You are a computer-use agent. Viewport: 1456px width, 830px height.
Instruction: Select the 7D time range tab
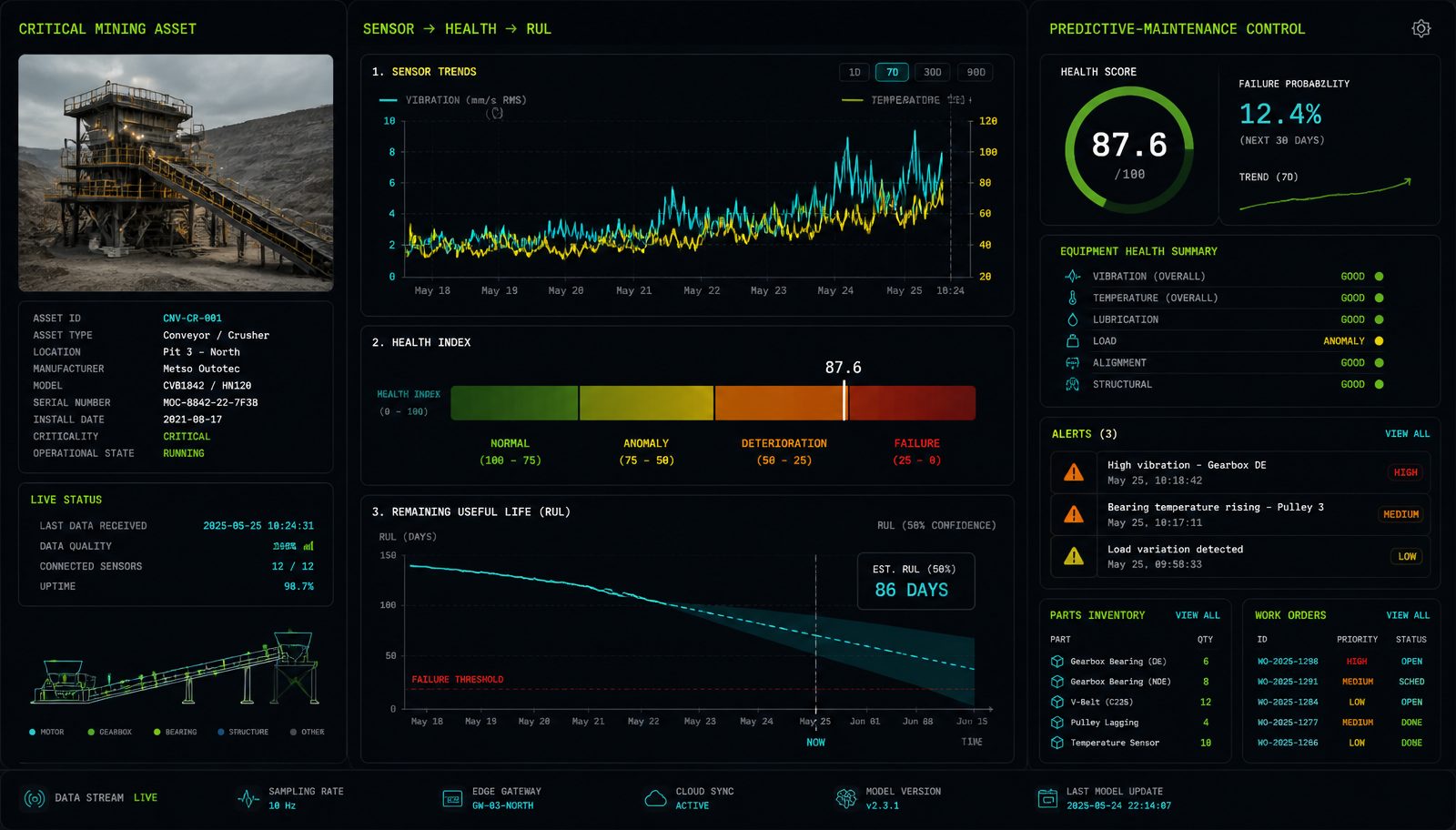(x=892, y=73)
